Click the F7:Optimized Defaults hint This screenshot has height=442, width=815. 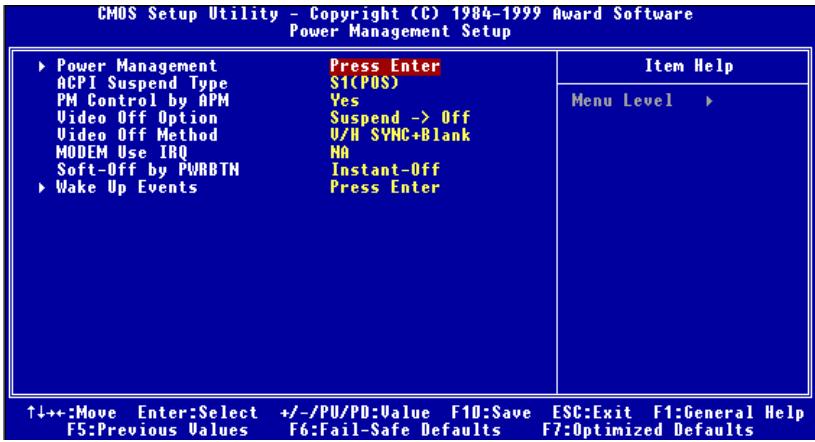tap(648, 430)
